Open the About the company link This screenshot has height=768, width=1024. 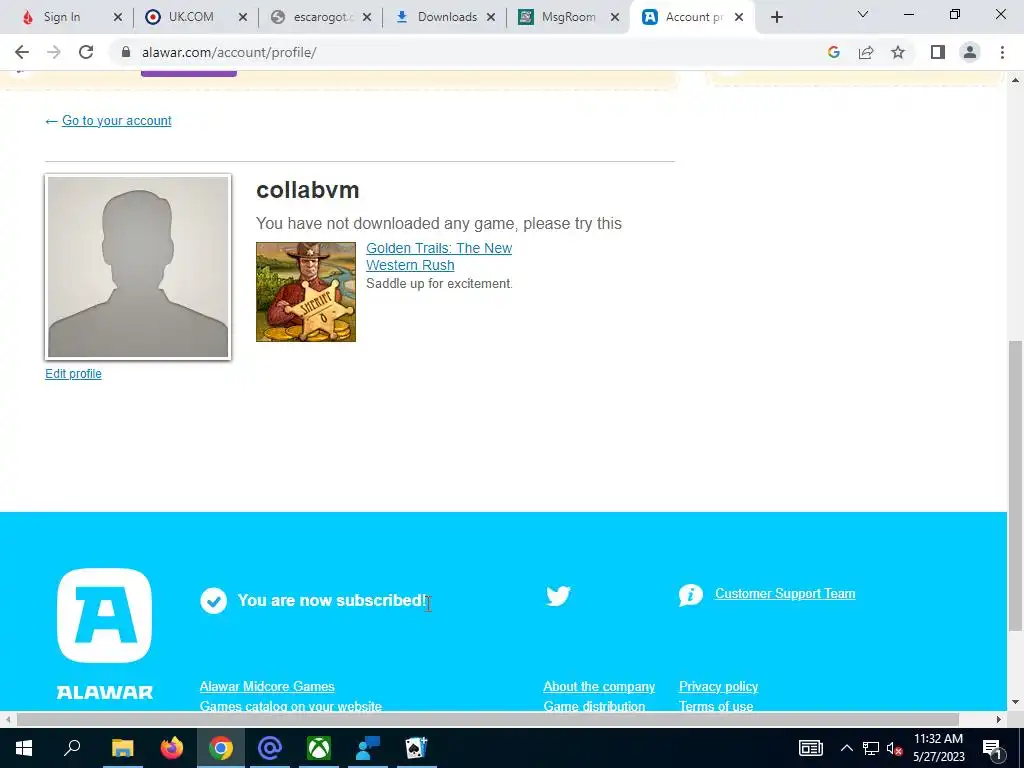pos(599,686)
